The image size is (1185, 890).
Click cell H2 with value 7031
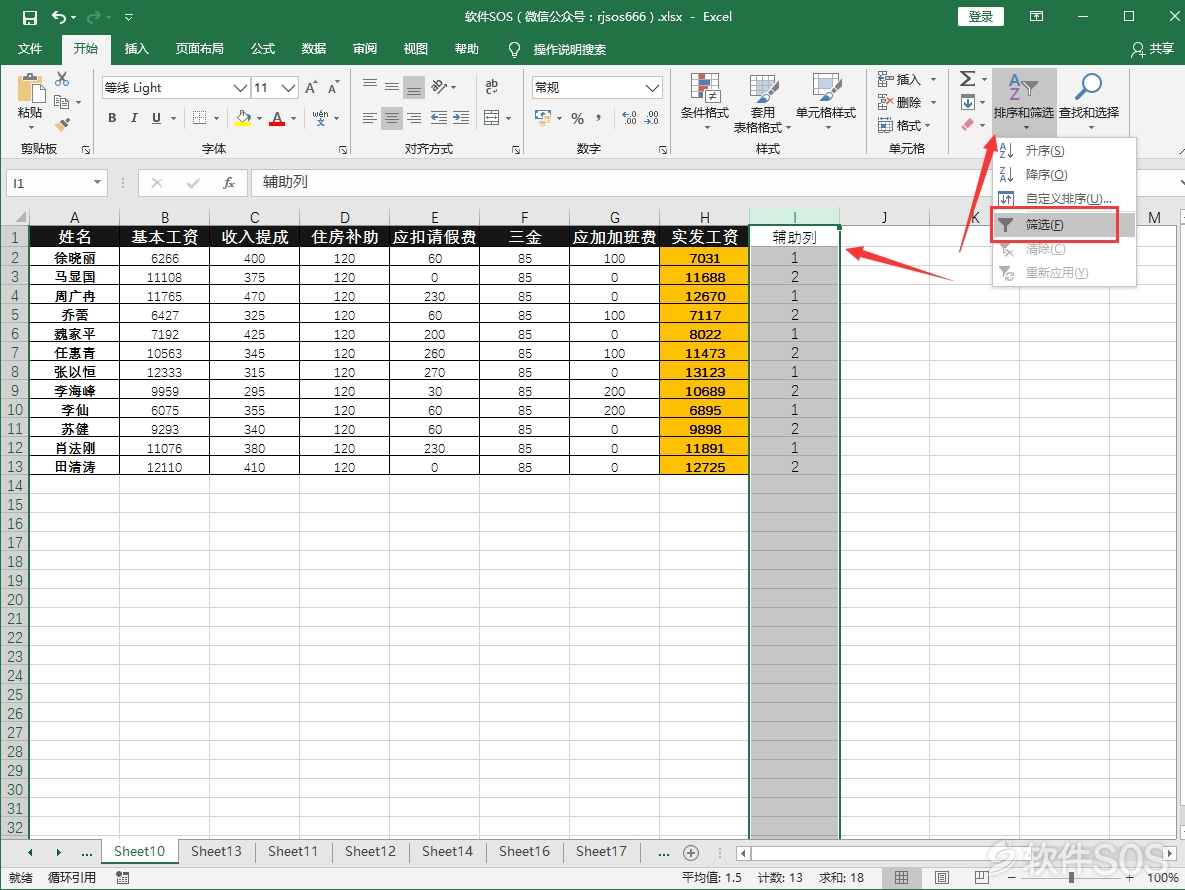[x=704, y=258]
